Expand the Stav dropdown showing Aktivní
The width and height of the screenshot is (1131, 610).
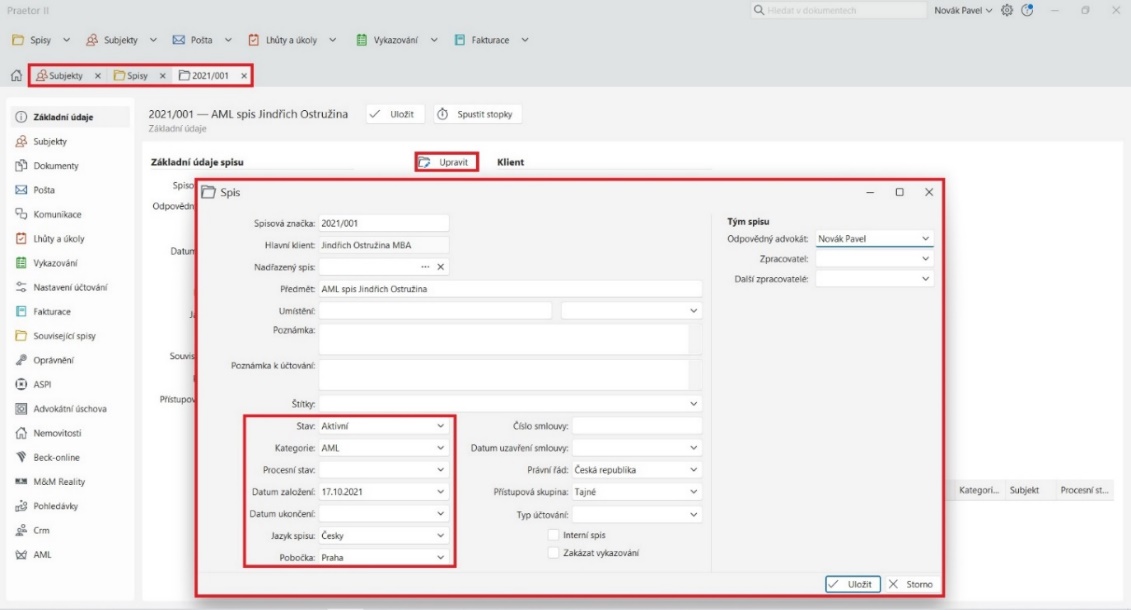coord(440,426)
